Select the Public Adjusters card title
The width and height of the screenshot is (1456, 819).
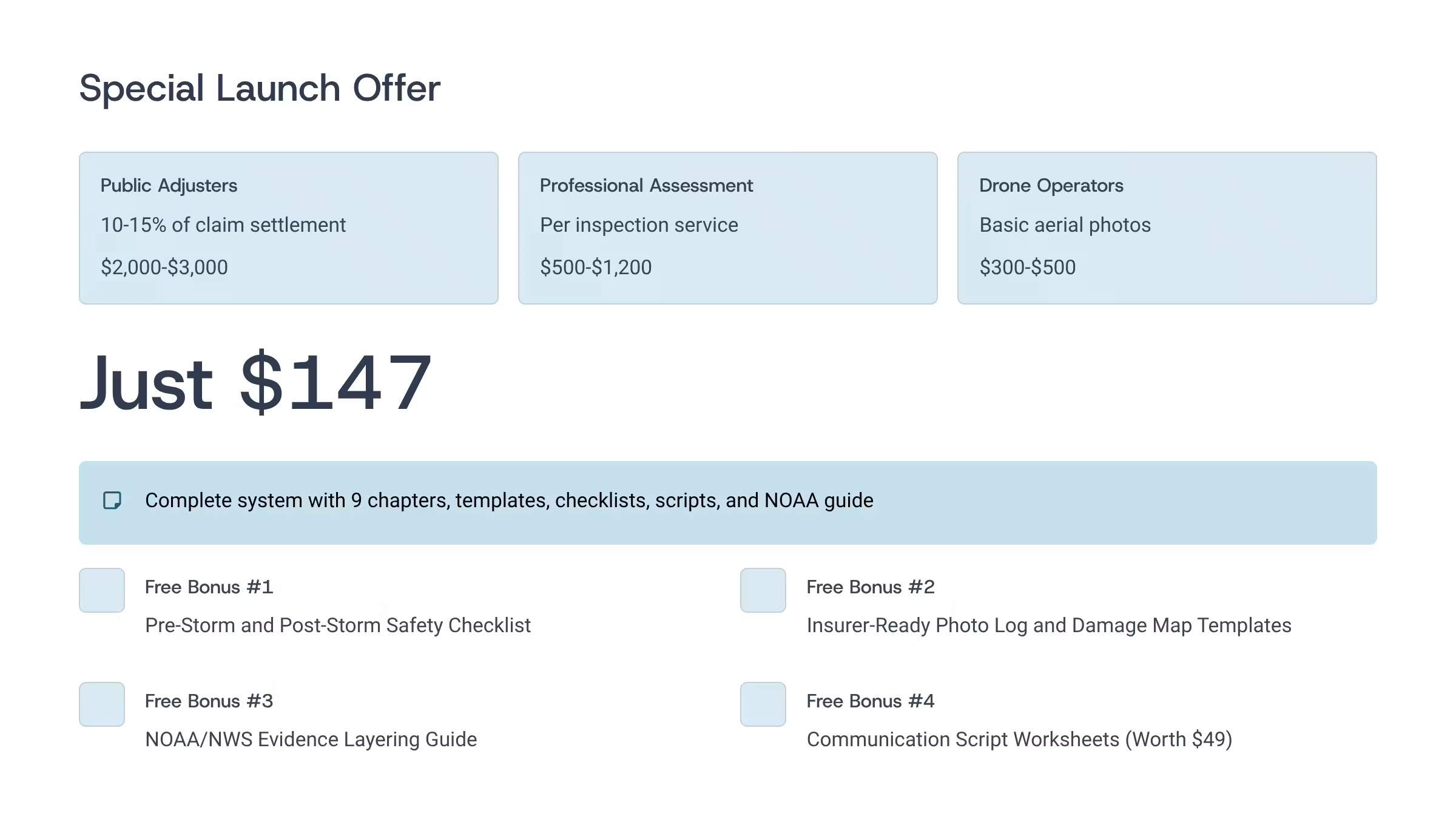point(169,186)
